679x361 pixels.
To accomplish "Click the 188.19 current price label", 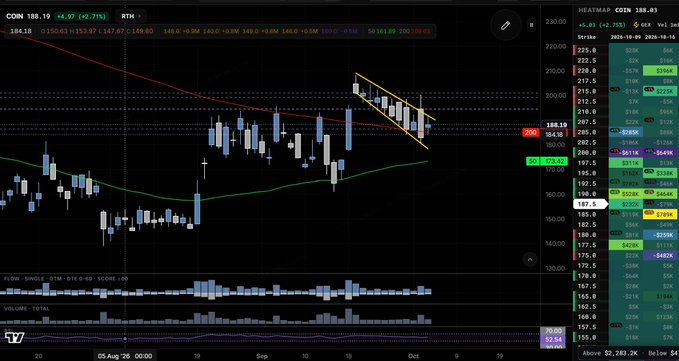I will tap(556, 125).
